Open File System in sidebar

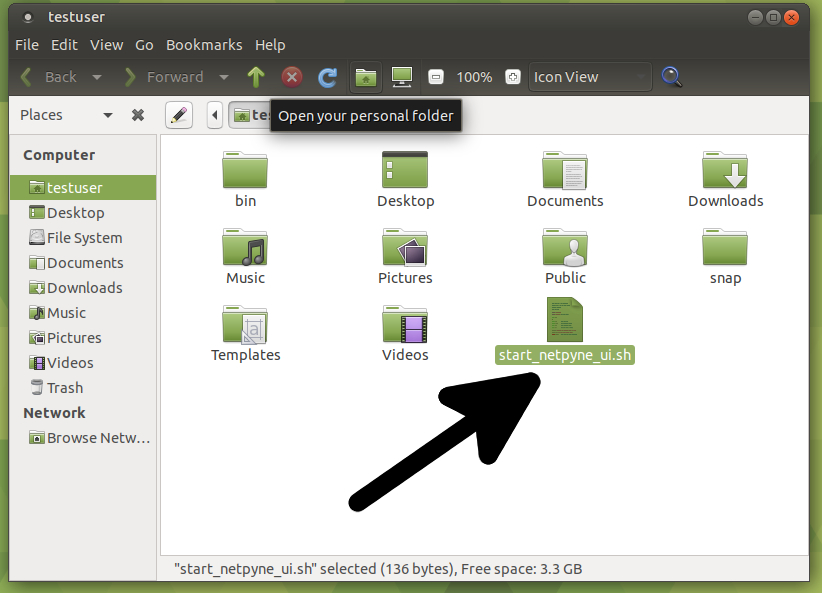point(83,238)
